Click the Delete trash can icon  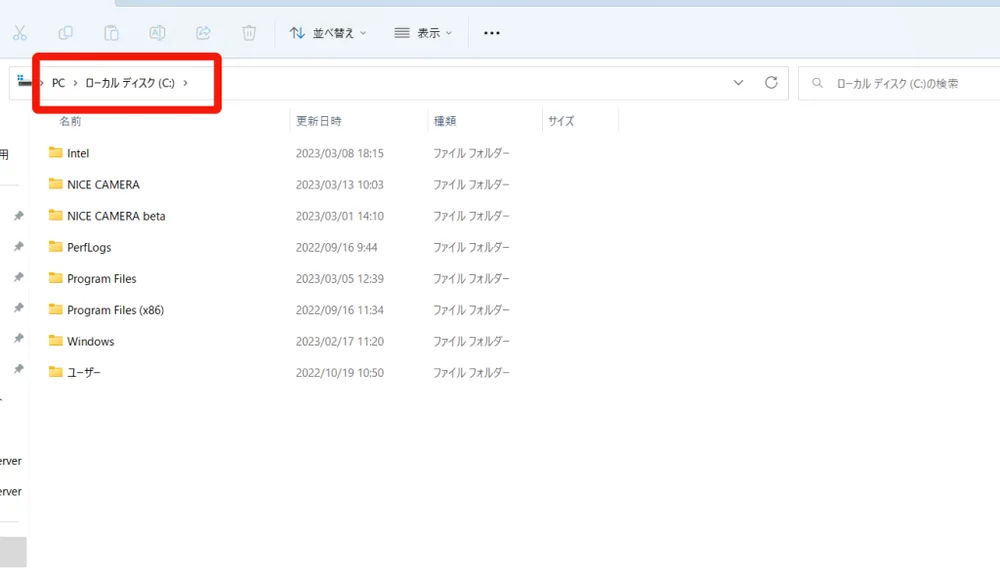tap(249, 33)
